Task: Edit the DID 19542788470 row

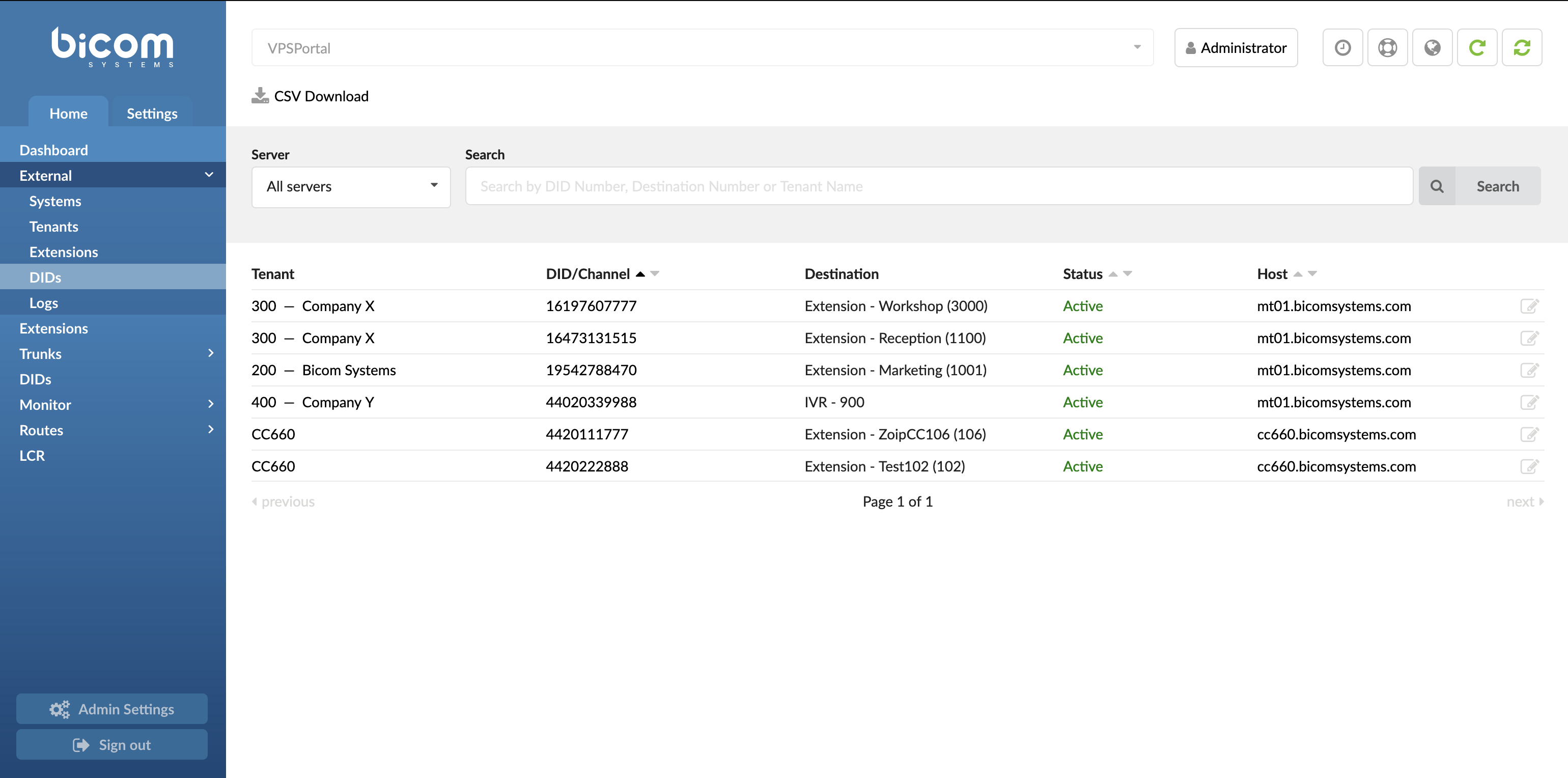Action: 1529,370
